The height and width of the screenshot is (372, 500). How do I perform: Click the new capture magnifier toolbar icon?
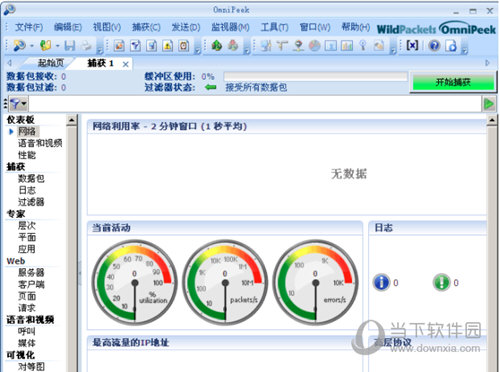(19, 45)
